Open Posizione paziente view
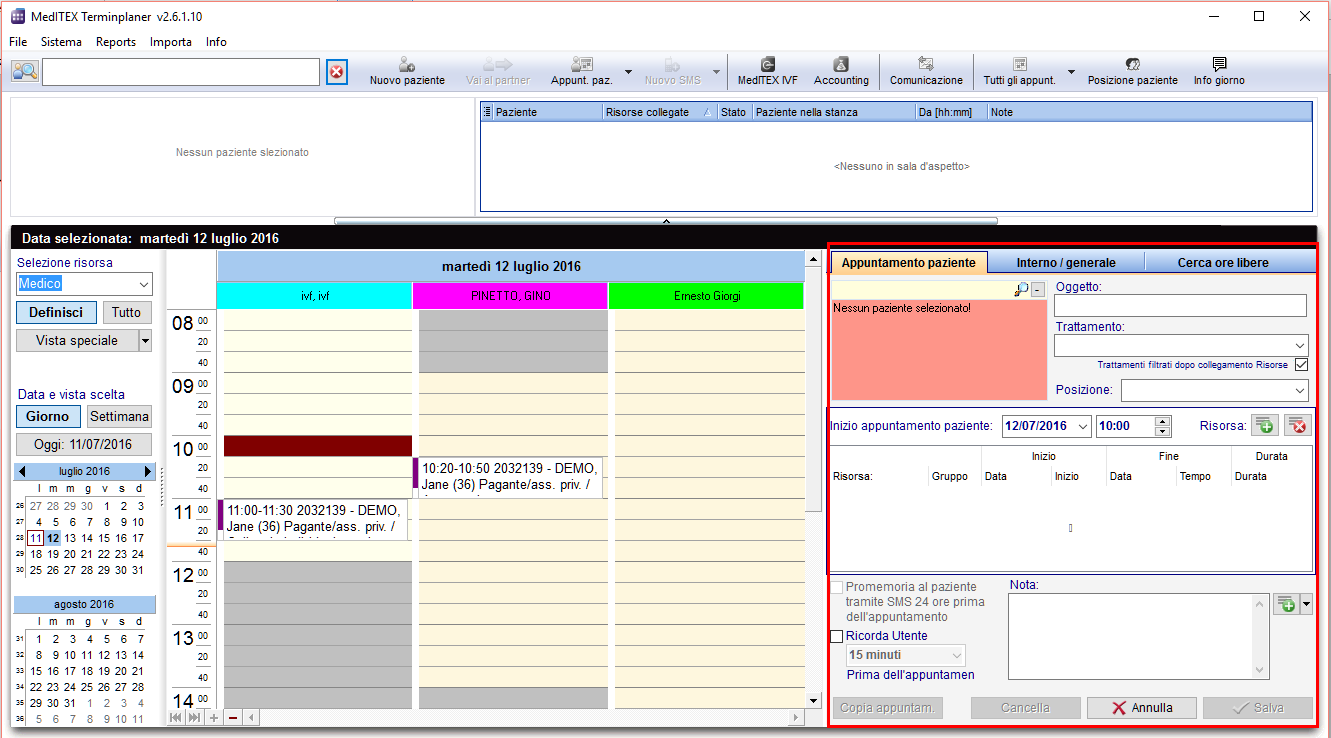 (x=1132, y=71)
